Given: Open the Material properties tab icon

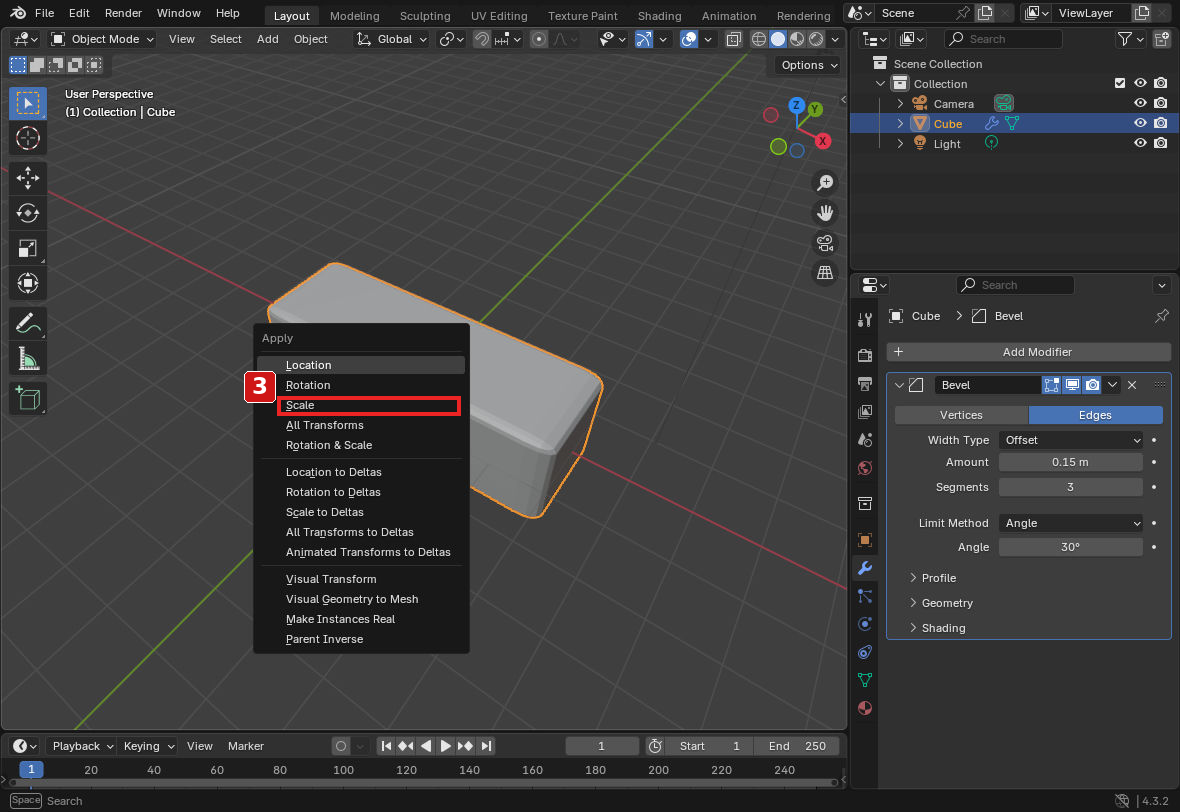Looking at the screenshot, I should pos(865,708).
